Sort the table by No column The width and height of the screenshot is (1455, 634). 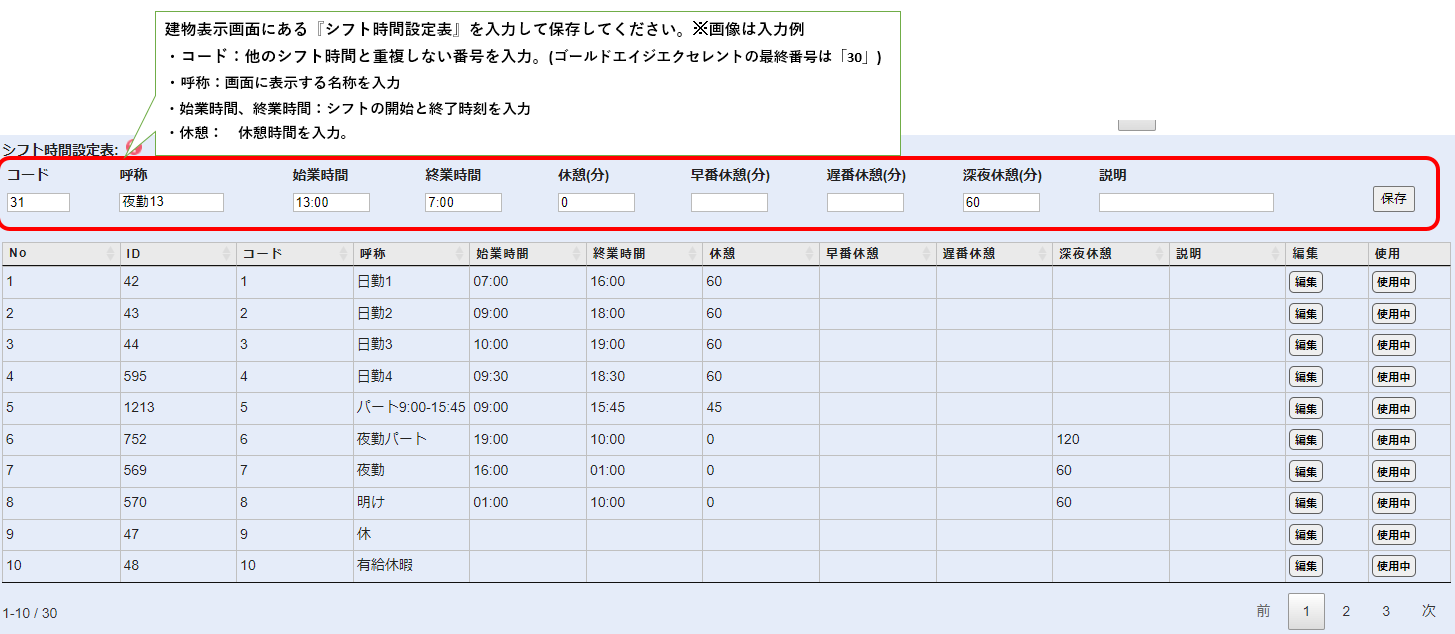[60, 254]
